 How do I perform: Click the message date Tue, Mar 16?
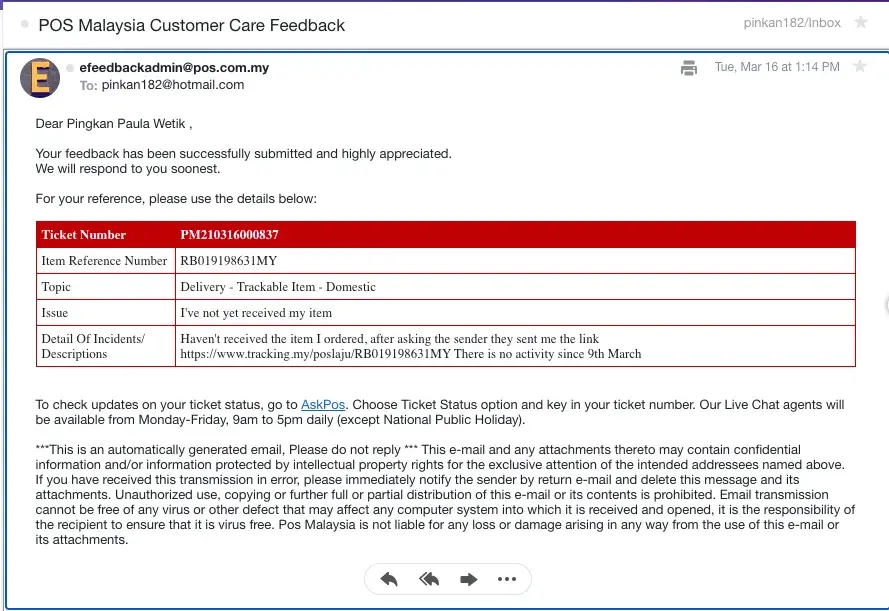tap(776, 67)
